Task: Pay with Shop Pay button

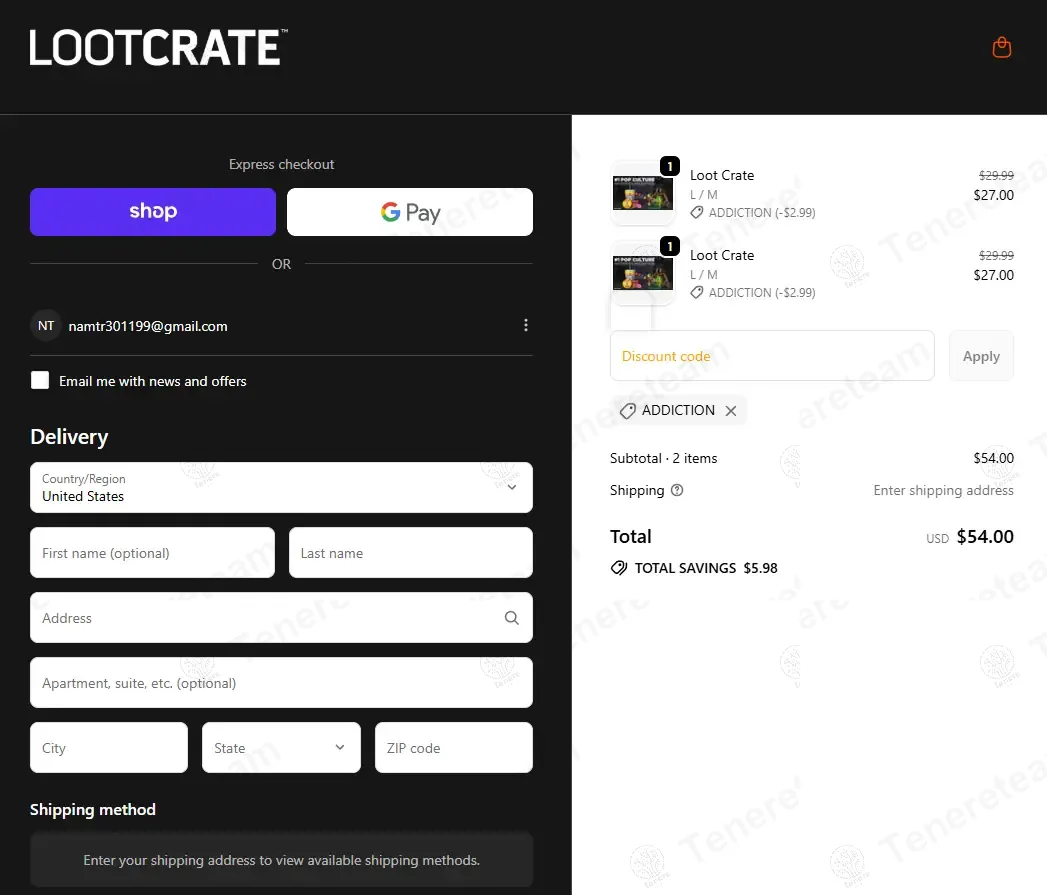Action: pyautogui.click(x=153, y=212)
